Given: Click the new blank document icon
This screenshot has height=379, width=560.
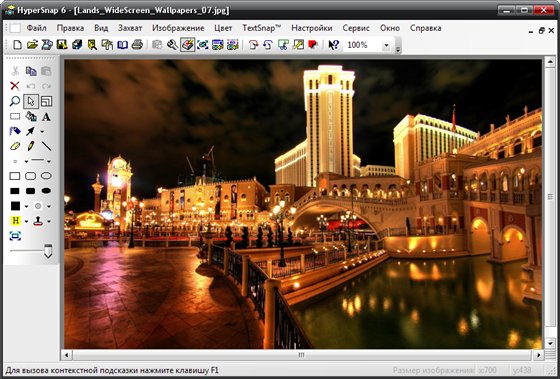Looking at the screenshot, I should pyautogui.click(x=17, y=45).
